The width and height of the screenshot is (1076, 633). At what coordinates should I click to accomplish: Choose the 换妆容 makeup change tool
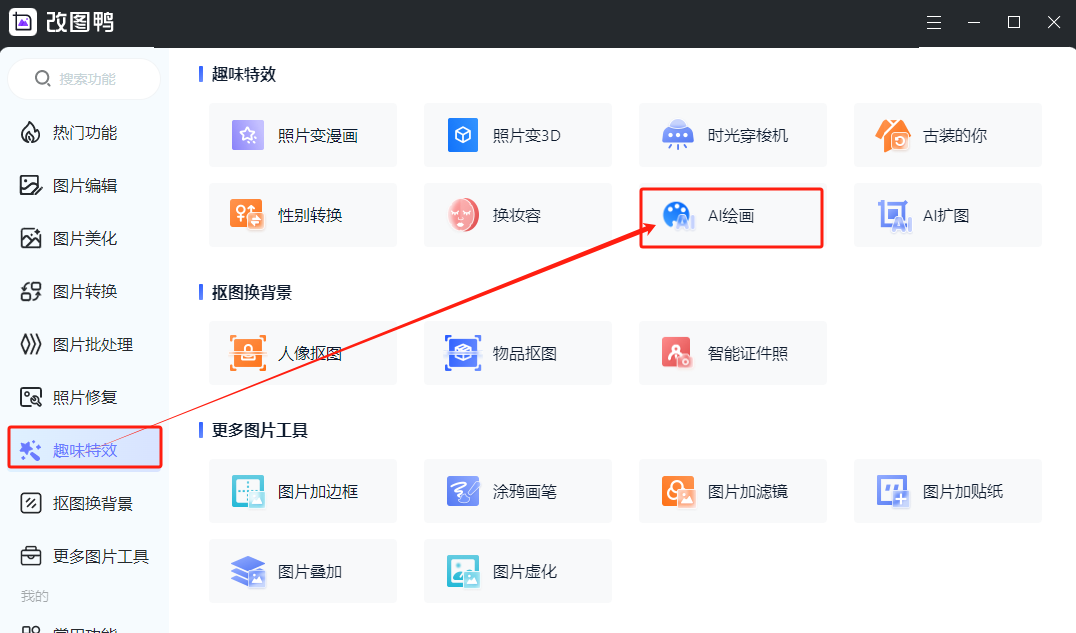(x=517, y=215)
